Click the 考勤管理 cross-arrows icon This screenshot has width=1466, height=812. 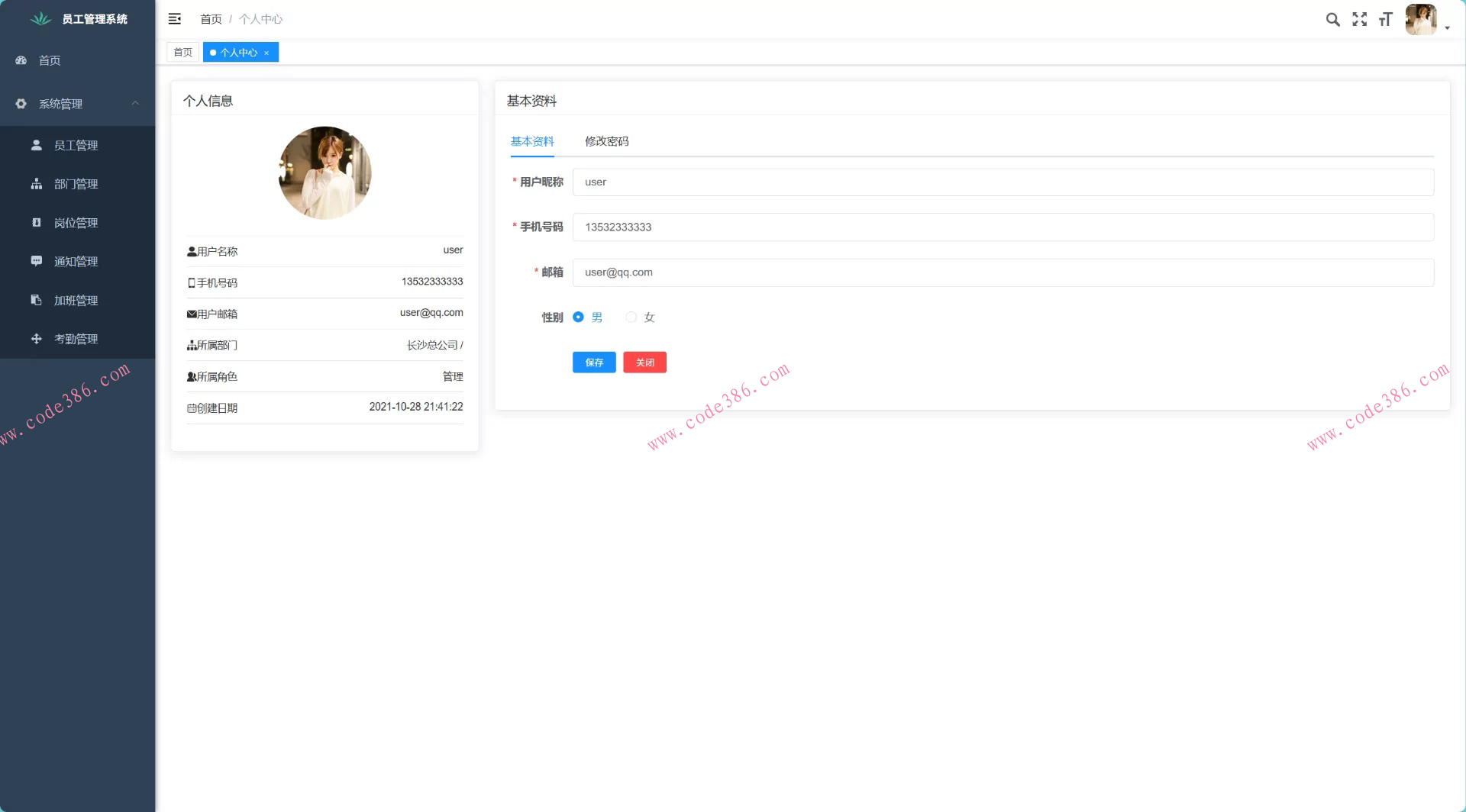click(36, 339)
